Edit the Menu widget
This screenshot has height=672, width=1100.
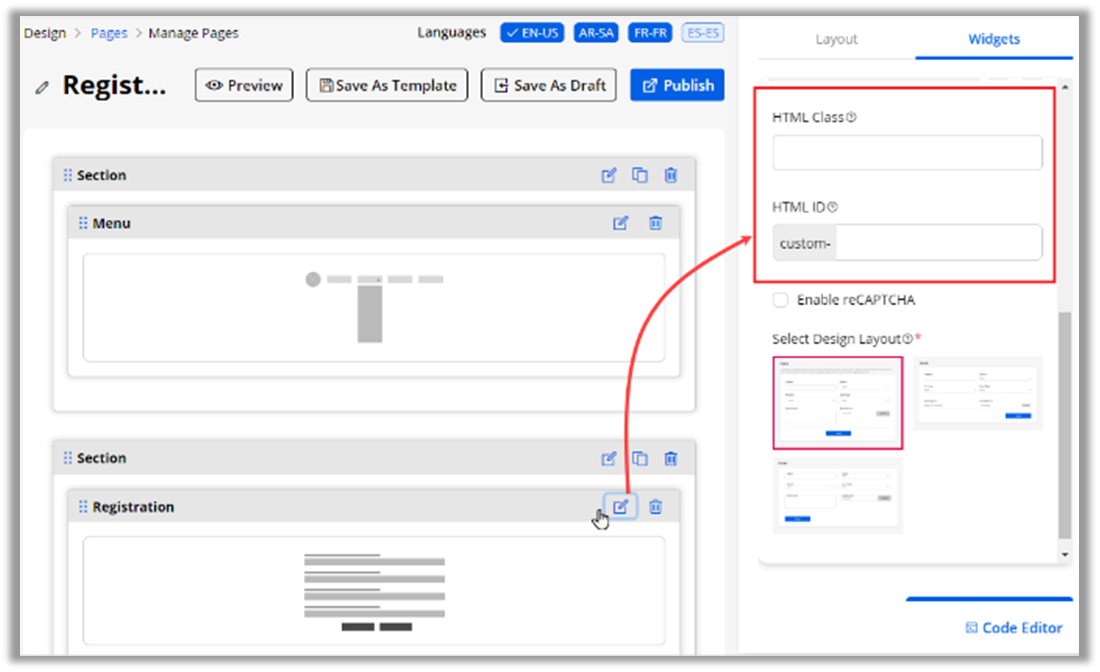(620, 223)
